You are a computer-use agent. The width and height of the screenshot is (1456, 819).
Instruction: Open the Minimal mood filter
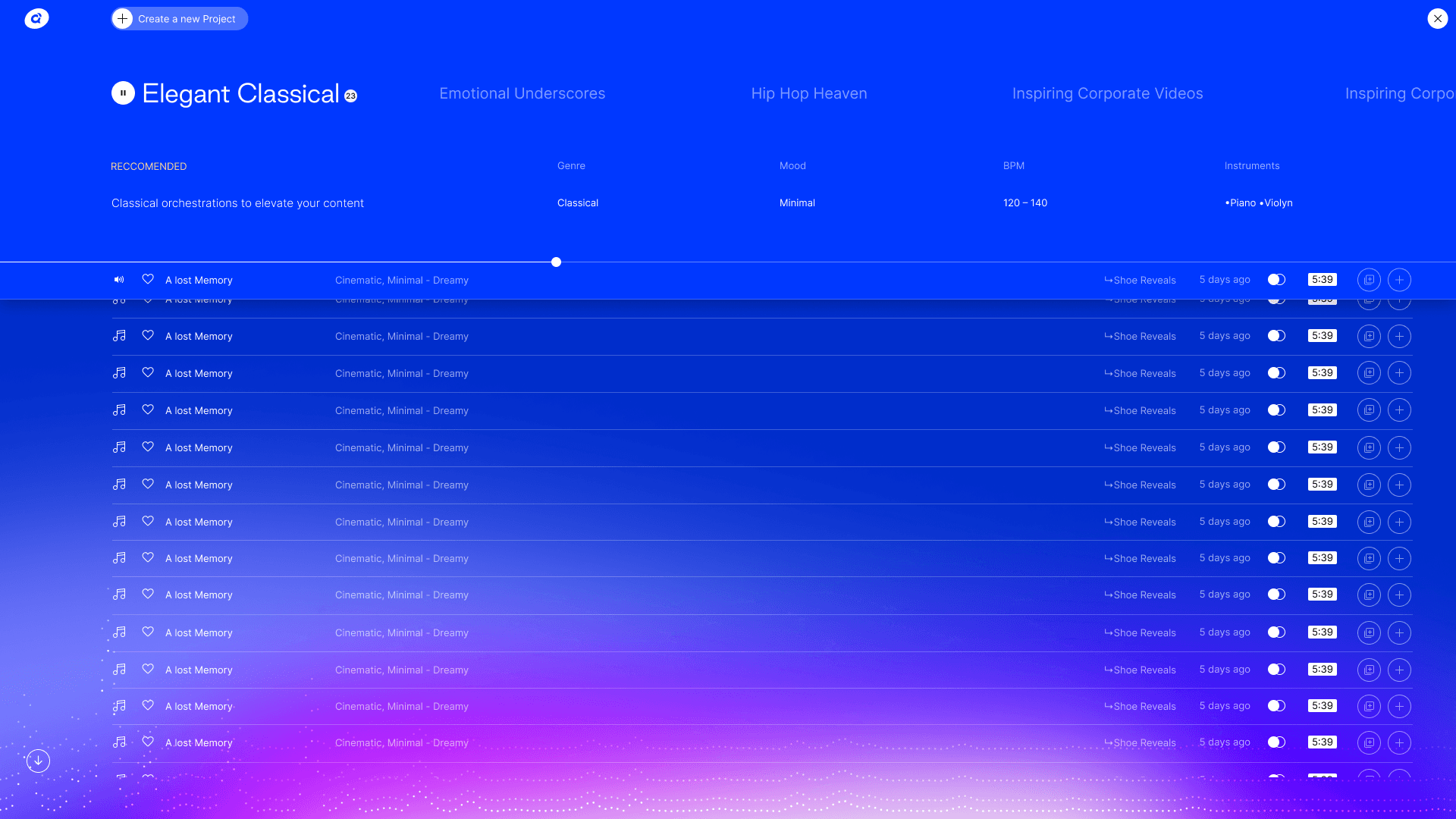coord(797,203)
